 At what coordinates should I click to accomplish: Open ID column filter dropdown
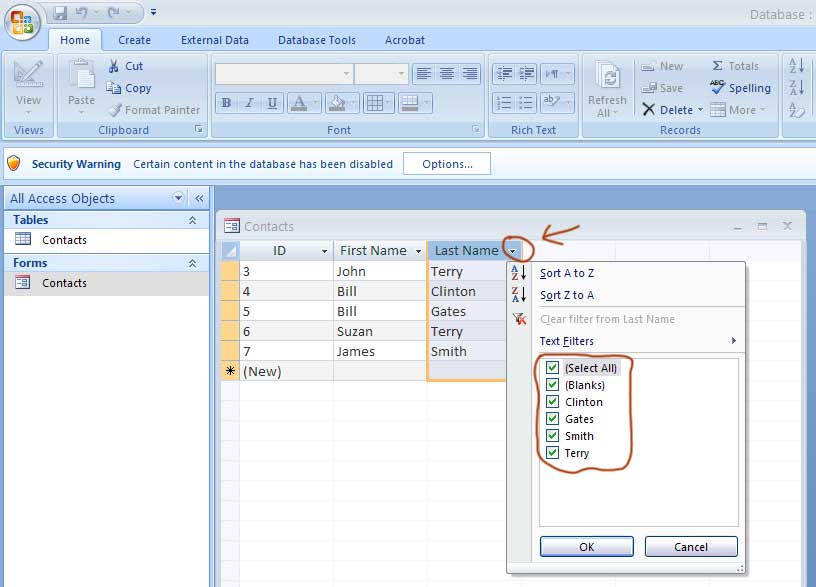pyautogui.click(x=324, y=251)
